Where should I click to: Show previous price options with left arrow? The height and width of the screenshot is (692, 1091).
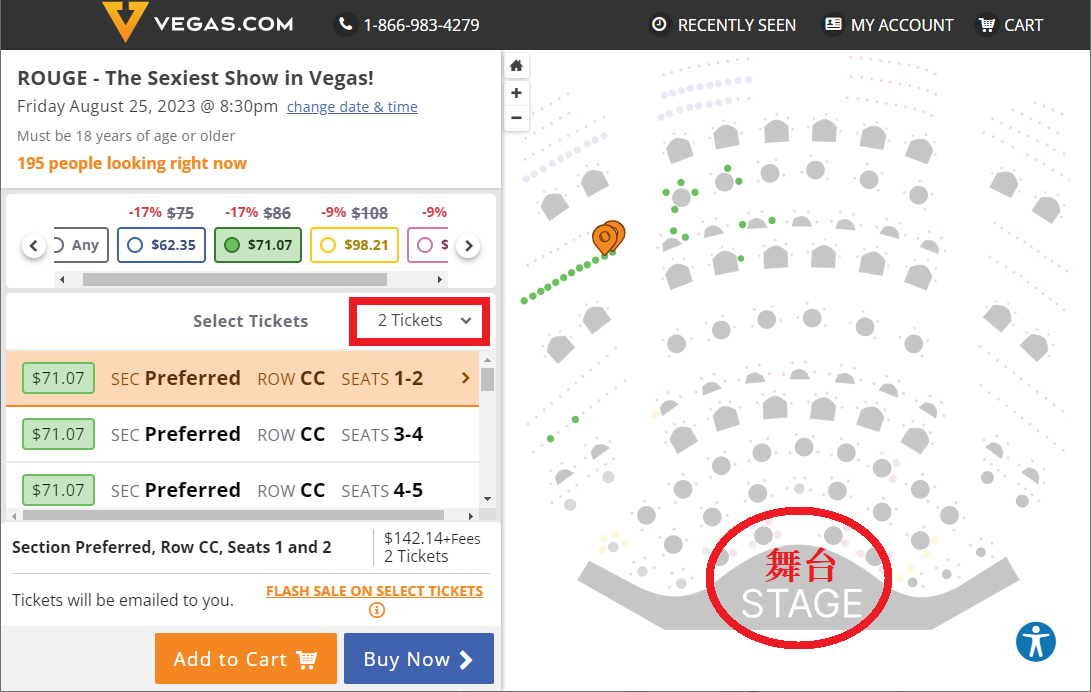(x=33, y=246)
